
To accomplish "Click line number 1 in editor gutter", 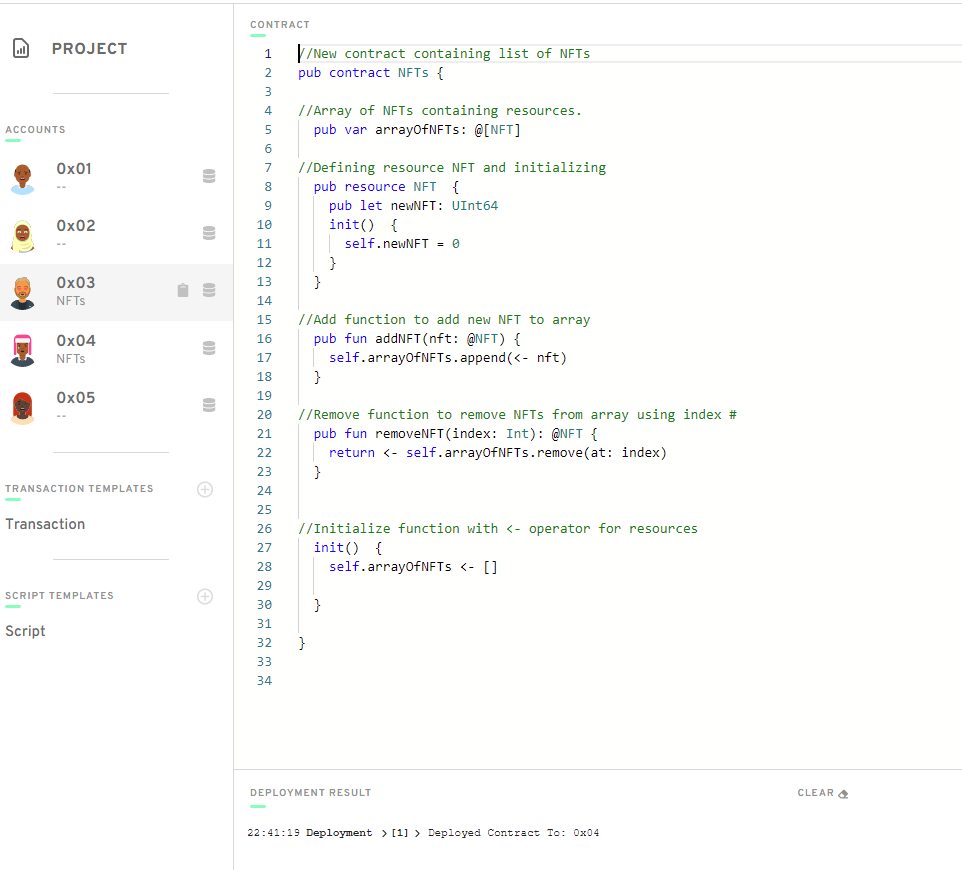I will point(268,54).
